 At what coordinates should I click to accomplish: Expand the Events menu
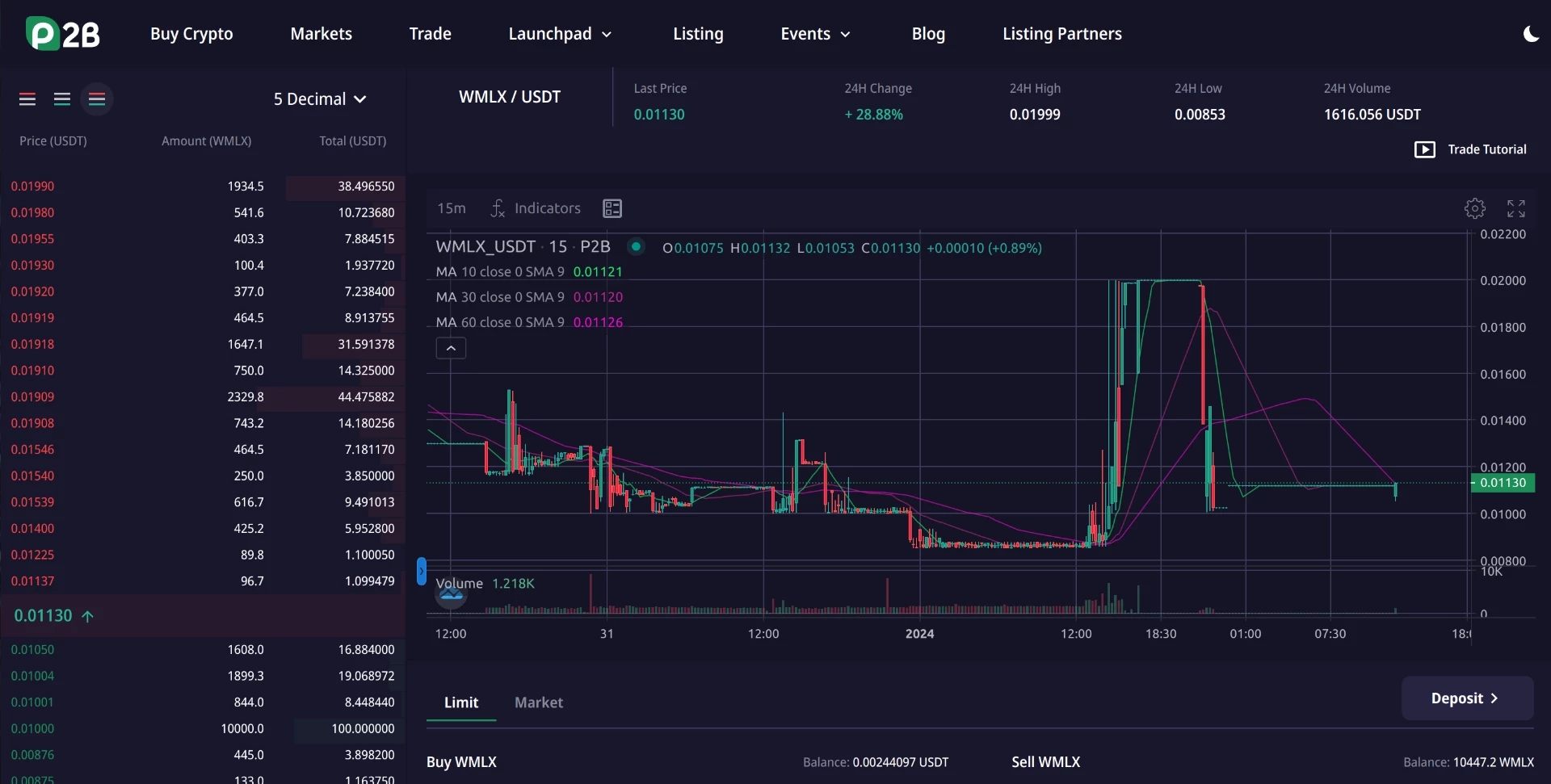(815, 34)
